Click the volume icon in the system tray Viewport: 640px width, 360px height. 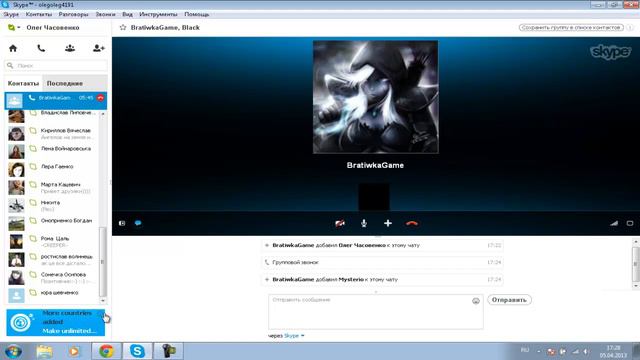point(586,351)
